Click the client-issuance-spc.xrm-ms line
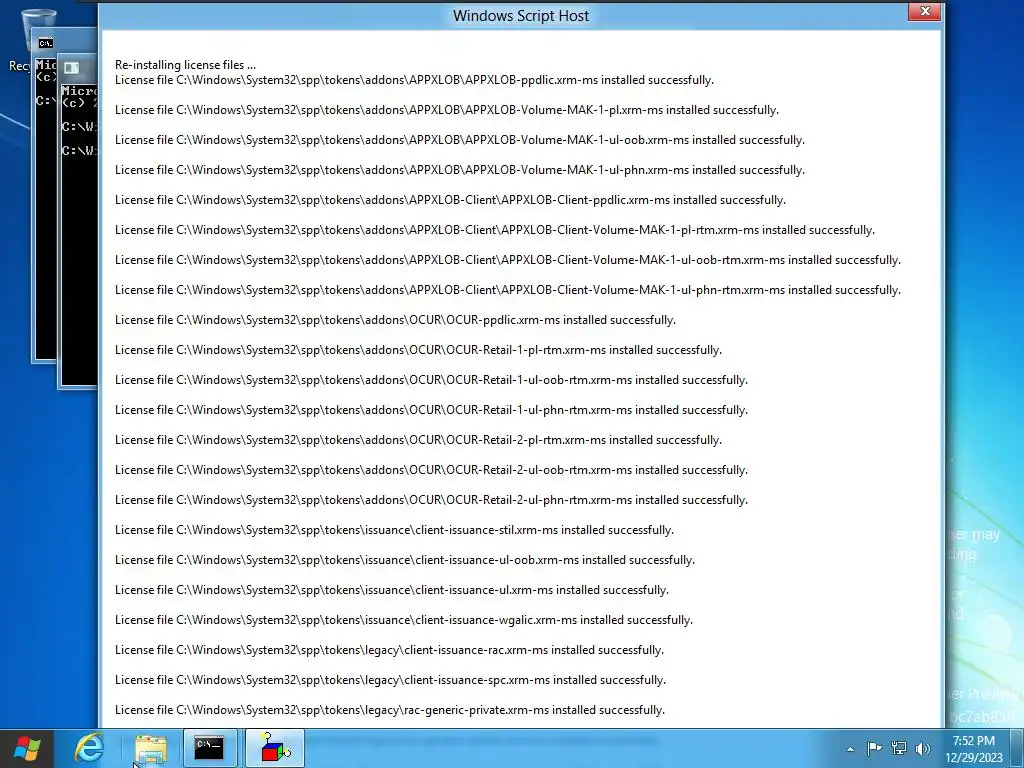 point(391,680)
